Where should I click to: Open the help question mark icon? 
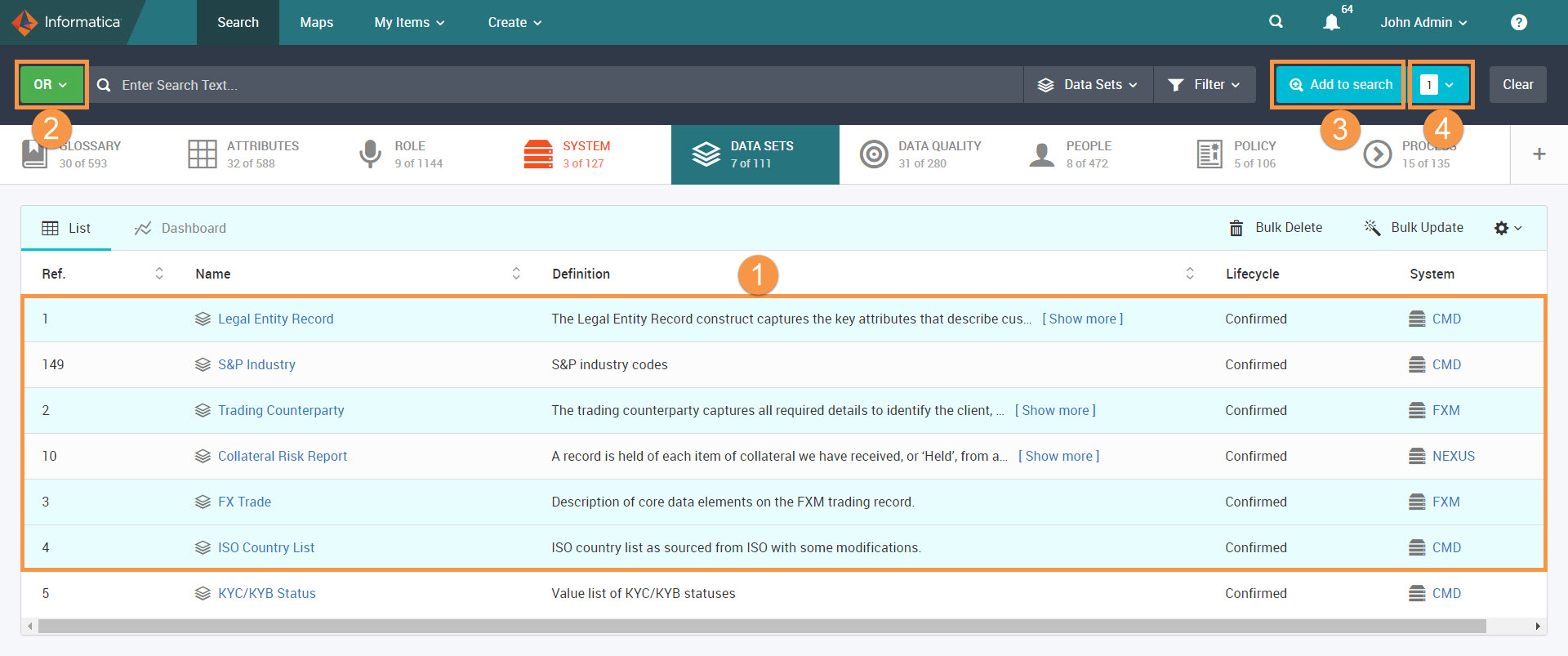[x=1518, y=22]
